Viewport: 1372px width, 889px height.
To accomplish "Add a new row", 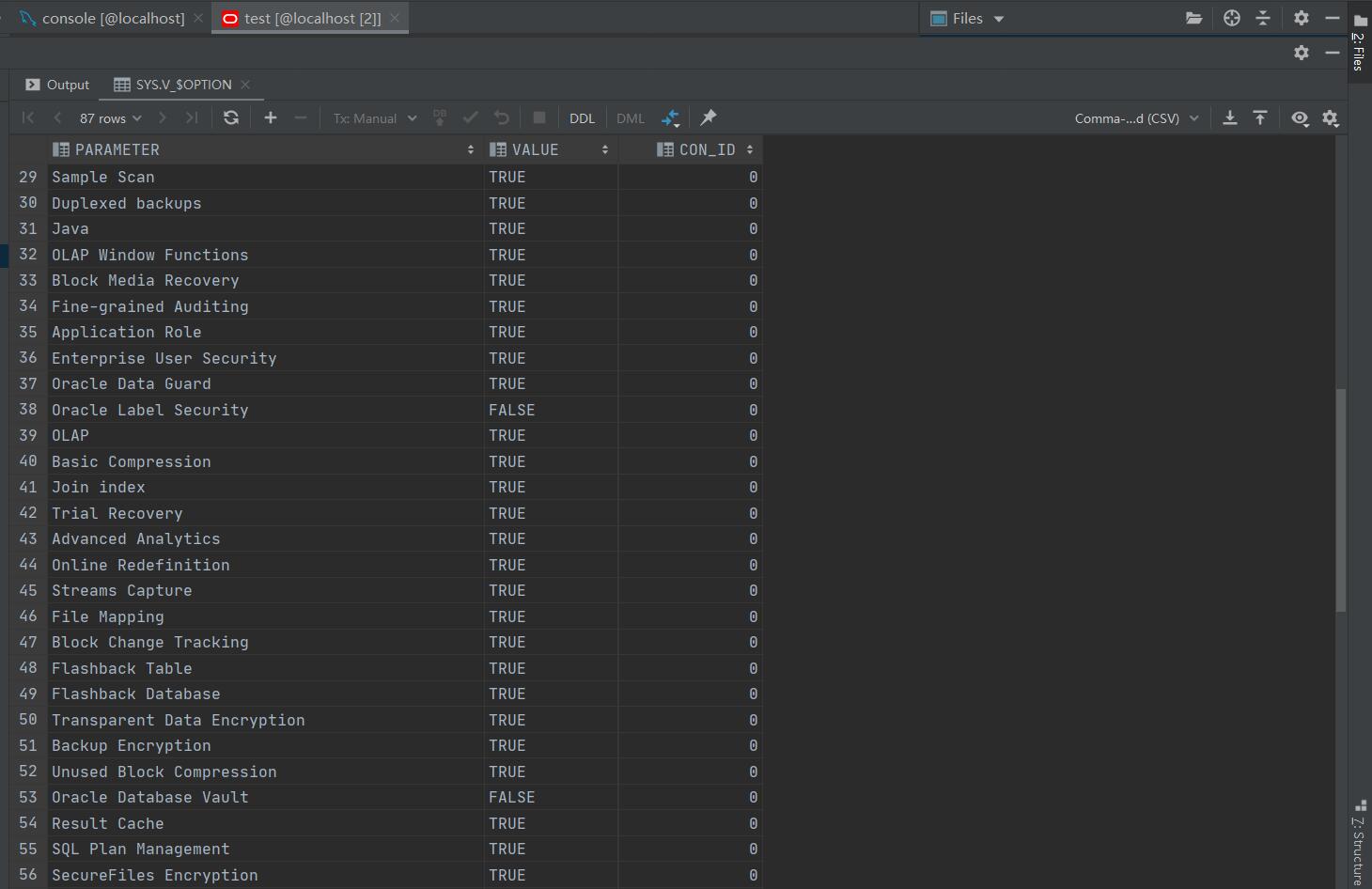I will point(271,117).
